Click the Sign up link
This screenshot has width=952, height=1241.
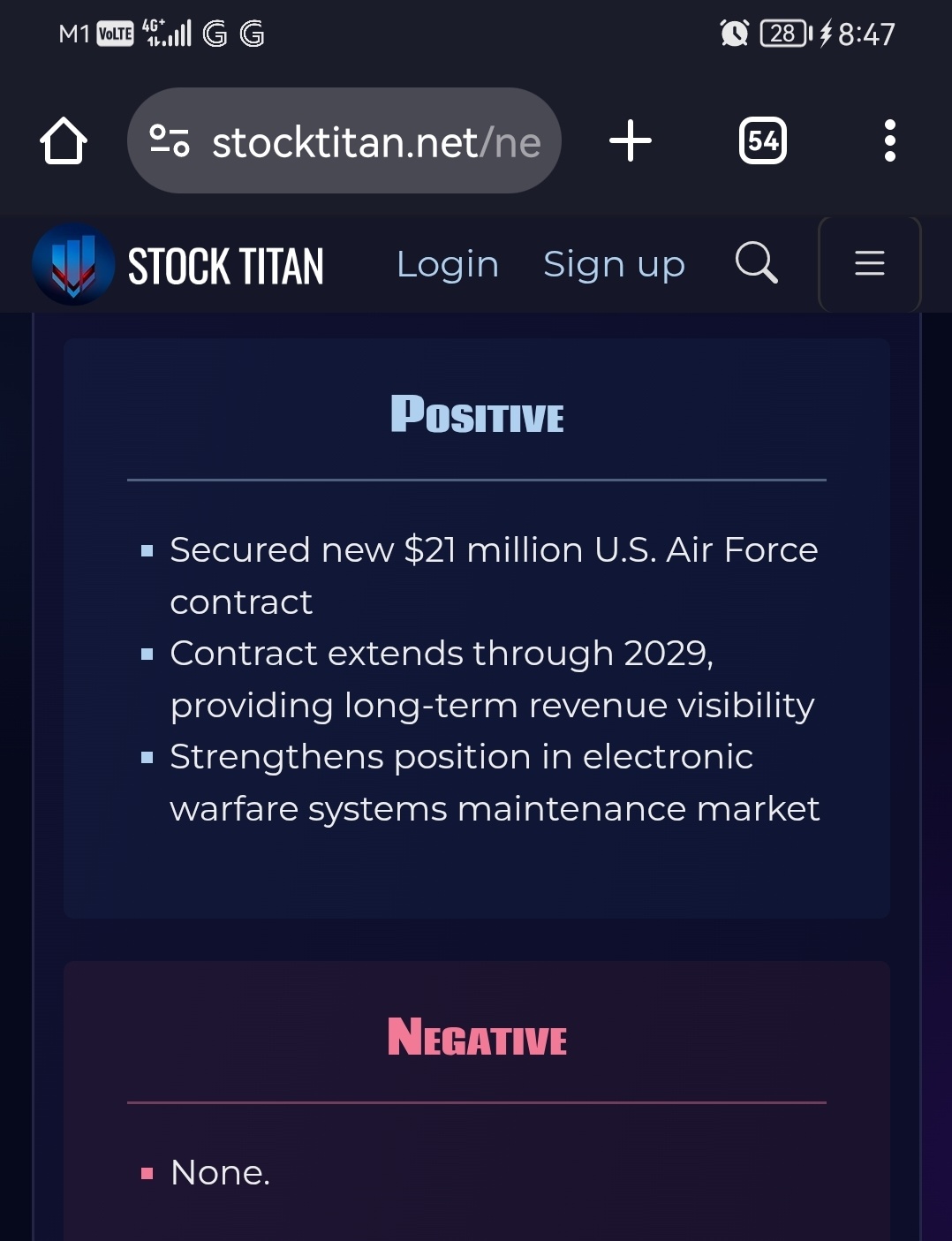coord(614,264)
